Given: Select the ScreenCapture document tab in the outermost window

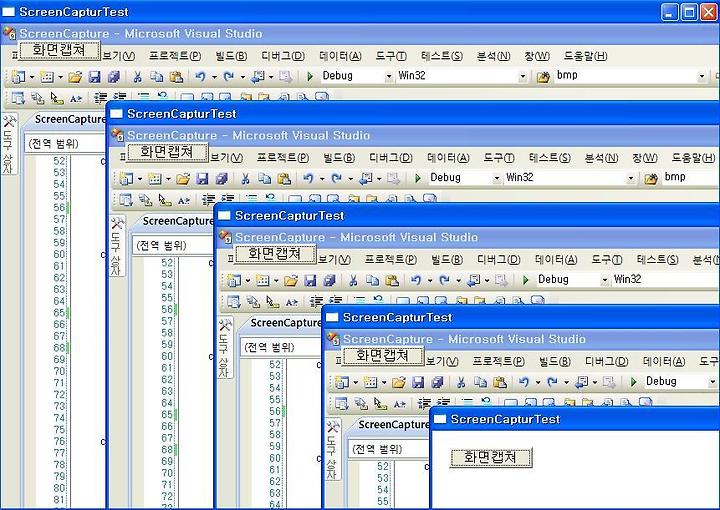Looking at the screenshot, I should [x=68, y=119].
